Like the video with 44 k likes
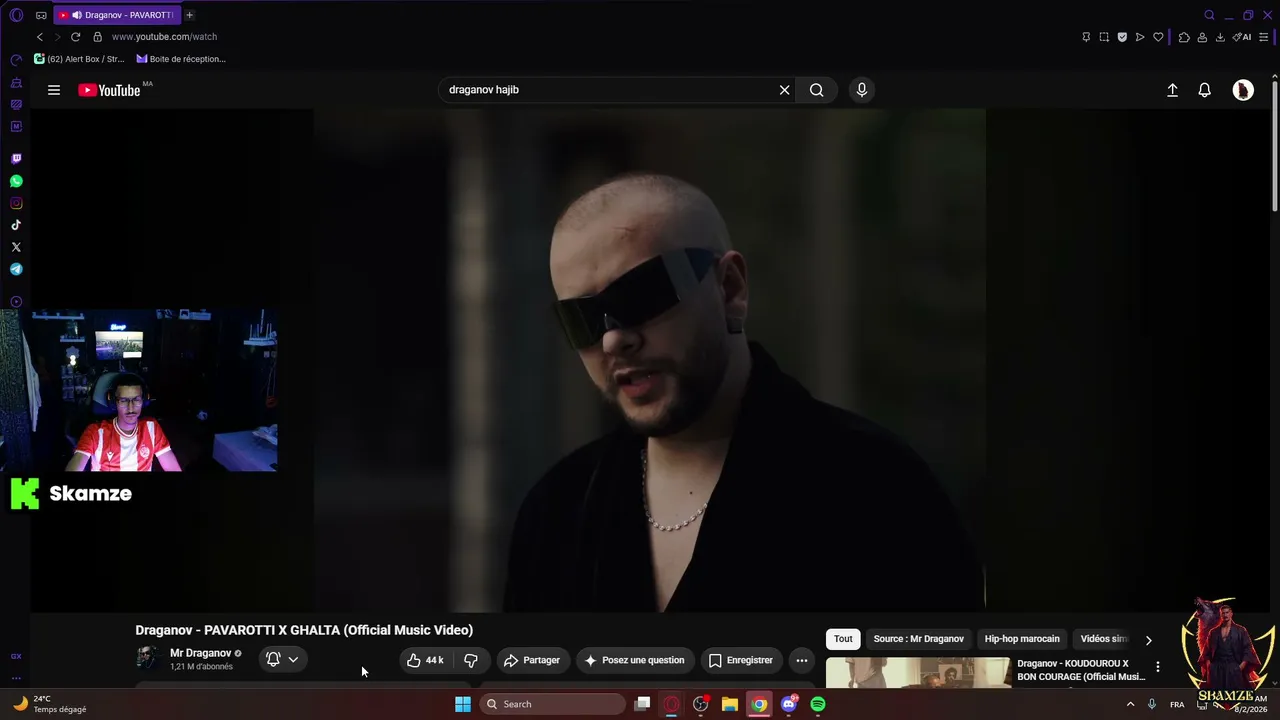1280x720 pixels. click(424, 660)
